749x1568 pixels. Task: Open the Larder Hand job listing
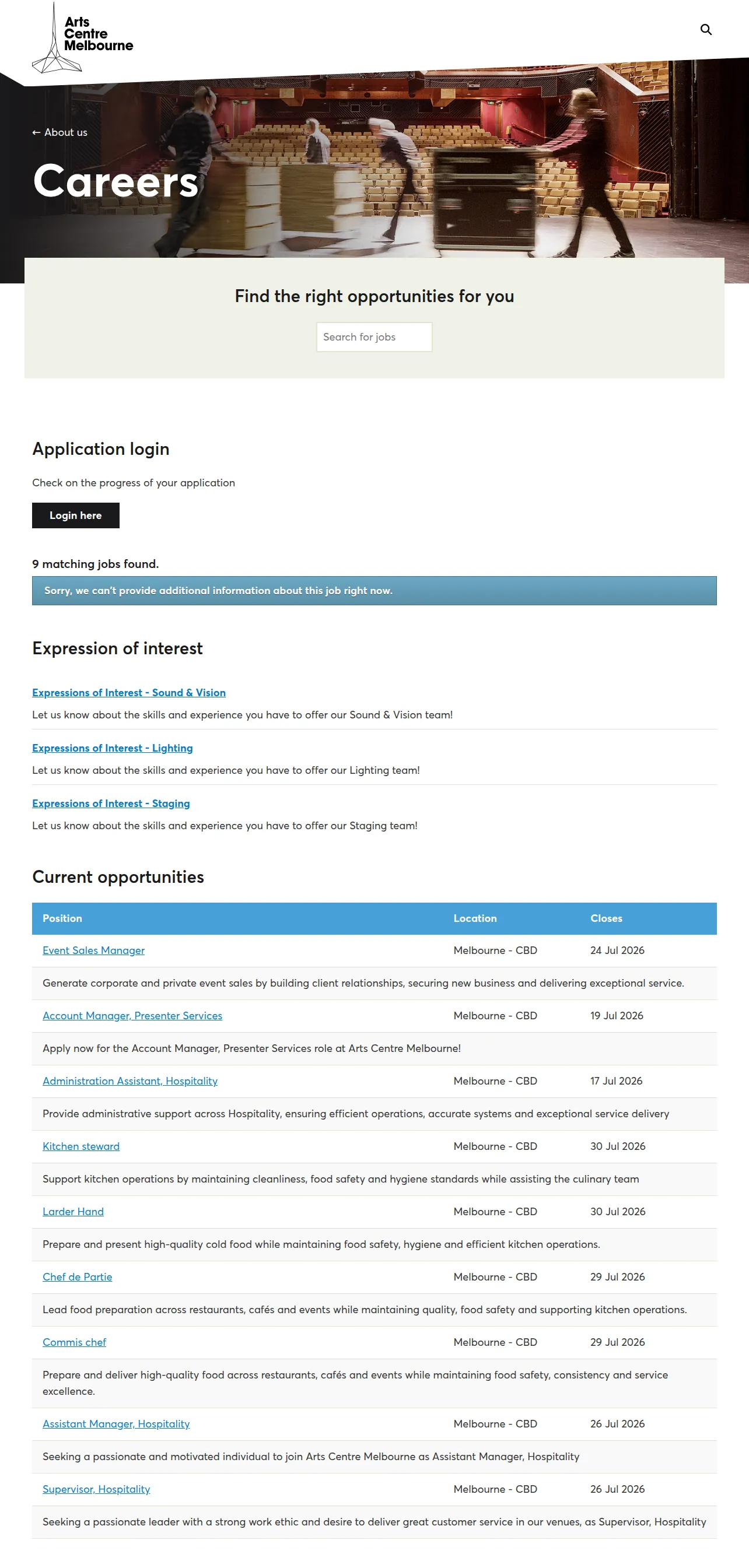(x=73, y=1211)
